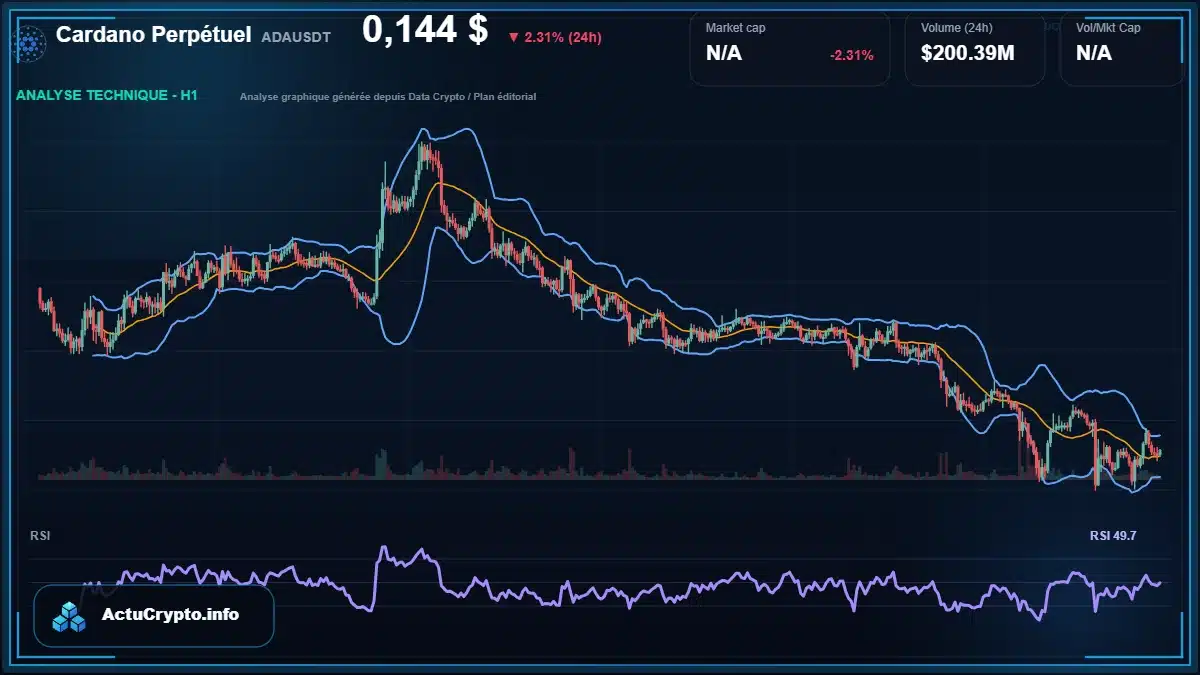Click the 0,144 $ price value
The image size is (1200, 675).
(x=425, y=30)
